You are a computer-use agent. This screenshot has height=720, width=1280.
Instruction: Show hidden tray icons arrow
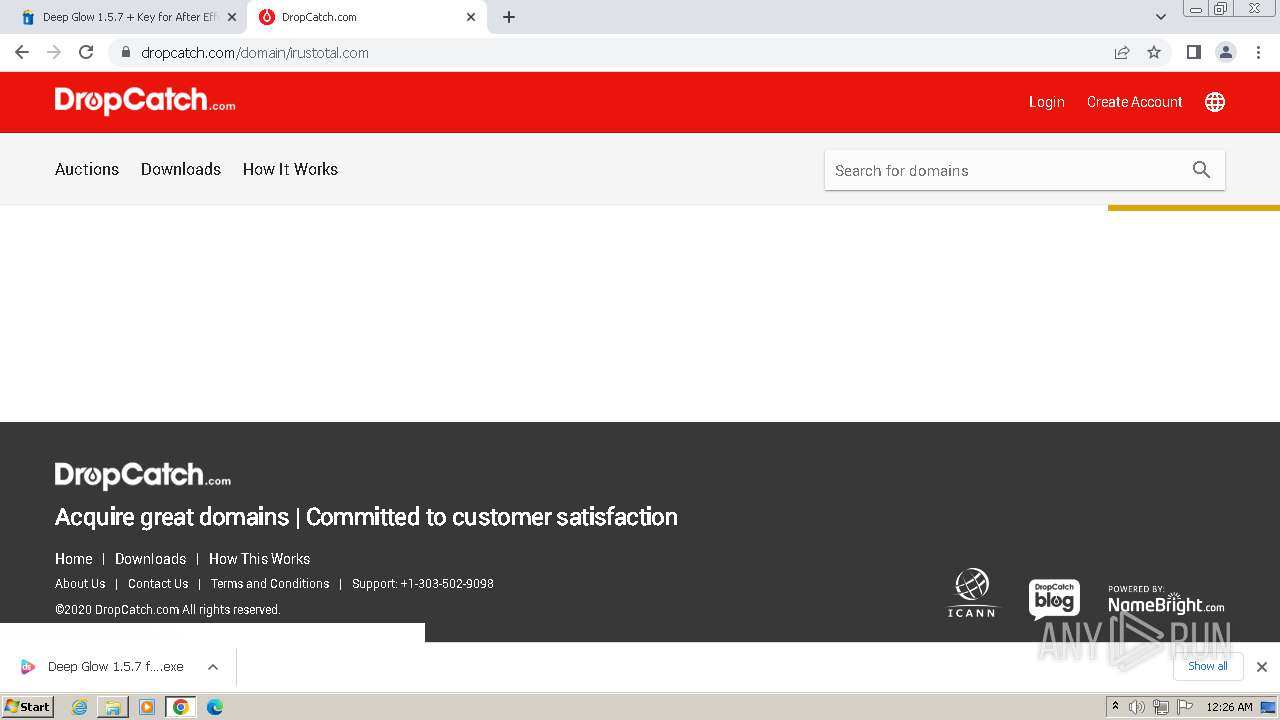[x=1115, y=707]
